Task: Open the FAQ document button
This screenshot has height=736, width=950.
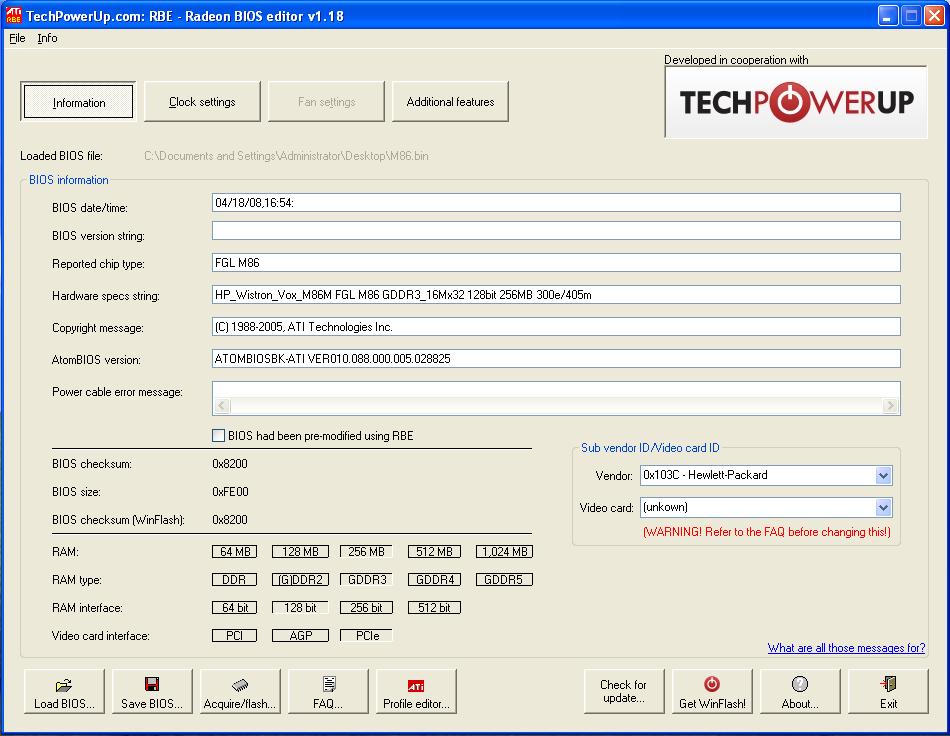Action: click(x=328, y=691)
